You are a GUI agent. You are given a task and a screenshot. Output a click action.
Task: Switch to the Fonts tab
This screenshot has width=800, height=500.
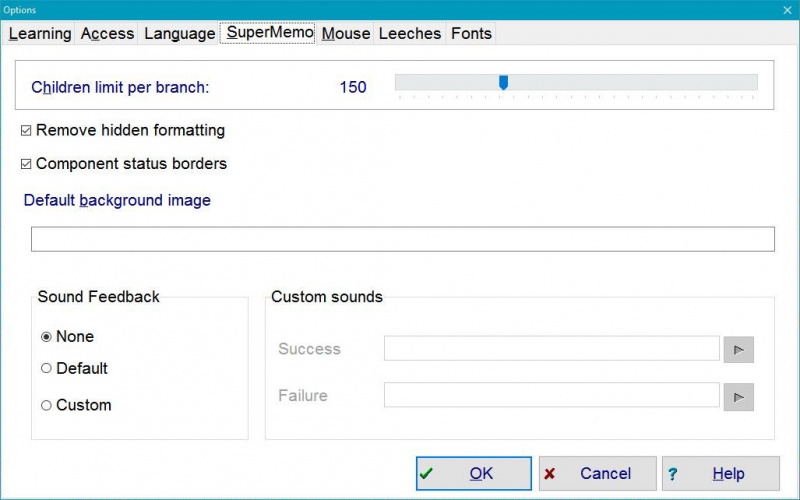point(471,34)
